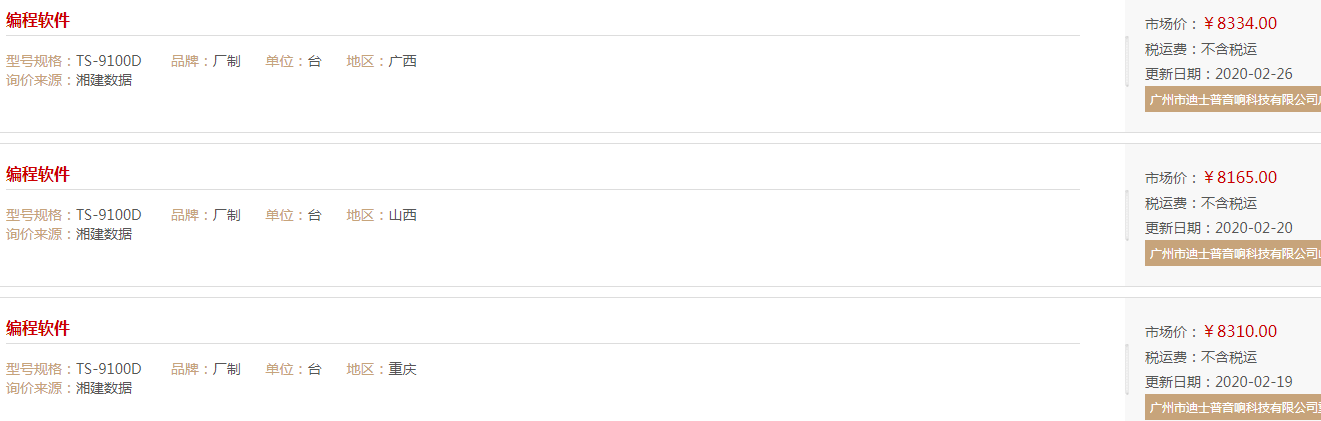Click the 广西 region value
1321x421 pixels.
(x=403, y=61)
